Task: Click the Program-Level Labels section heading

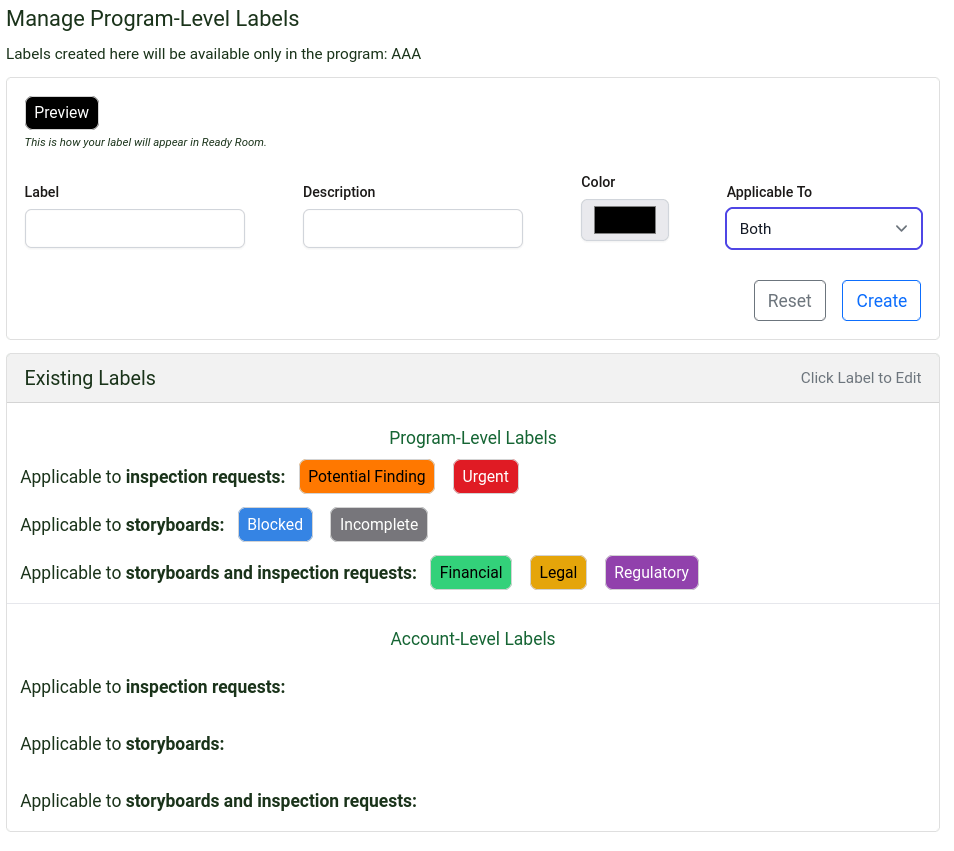Action: pos(473,438)
